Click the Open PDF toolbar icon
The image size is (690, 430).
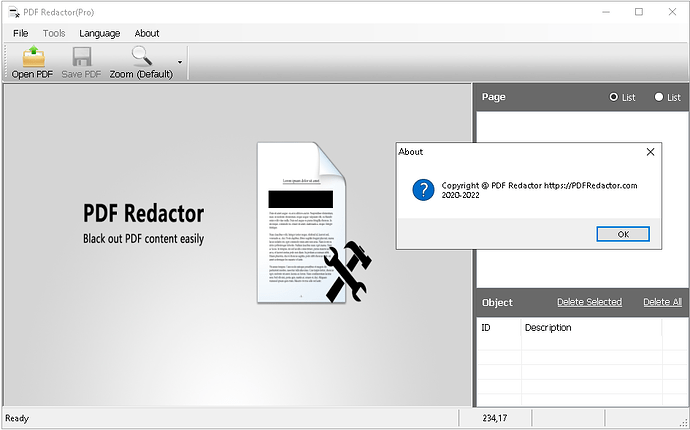click(x=33, y=56)
